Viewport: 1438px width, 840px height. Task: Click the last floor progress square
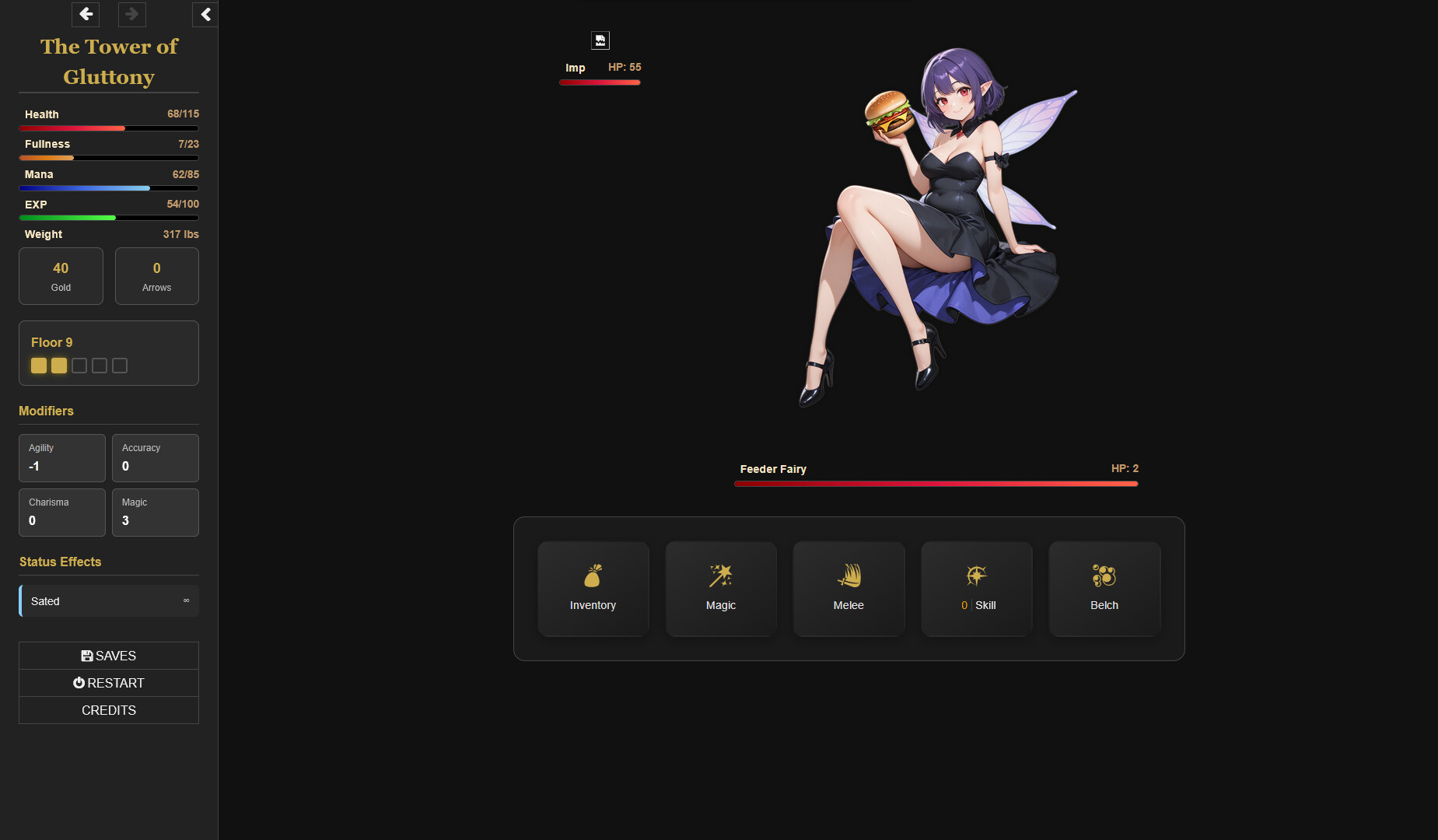120,366
